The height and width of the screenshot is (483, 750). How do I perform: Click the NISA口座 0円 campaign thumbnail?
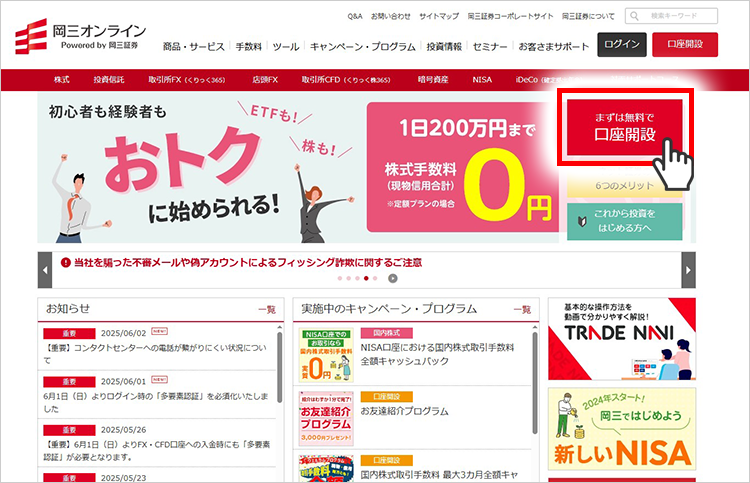click(x=326, y=355)
